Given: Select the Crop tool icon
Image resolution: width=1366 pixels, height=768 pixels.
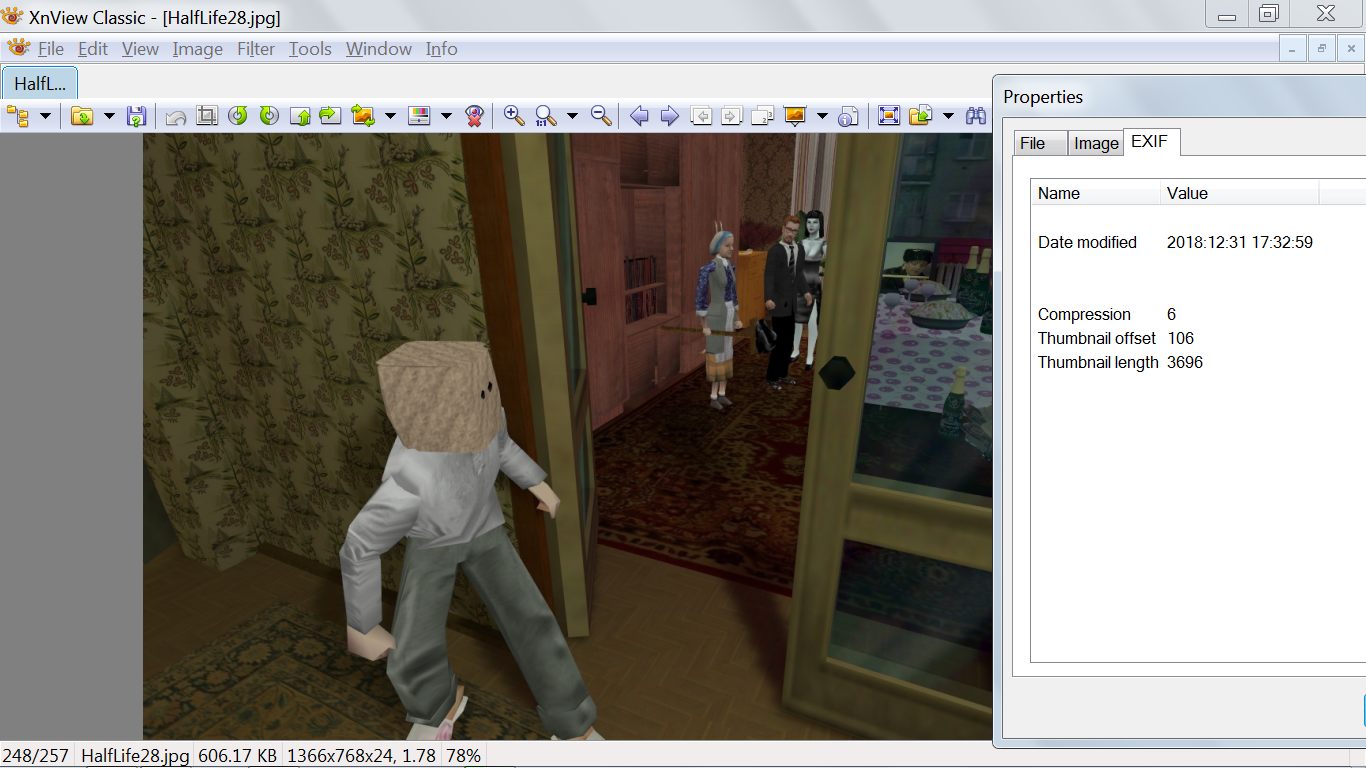Looking at the screenshot, I should [207, 116].
